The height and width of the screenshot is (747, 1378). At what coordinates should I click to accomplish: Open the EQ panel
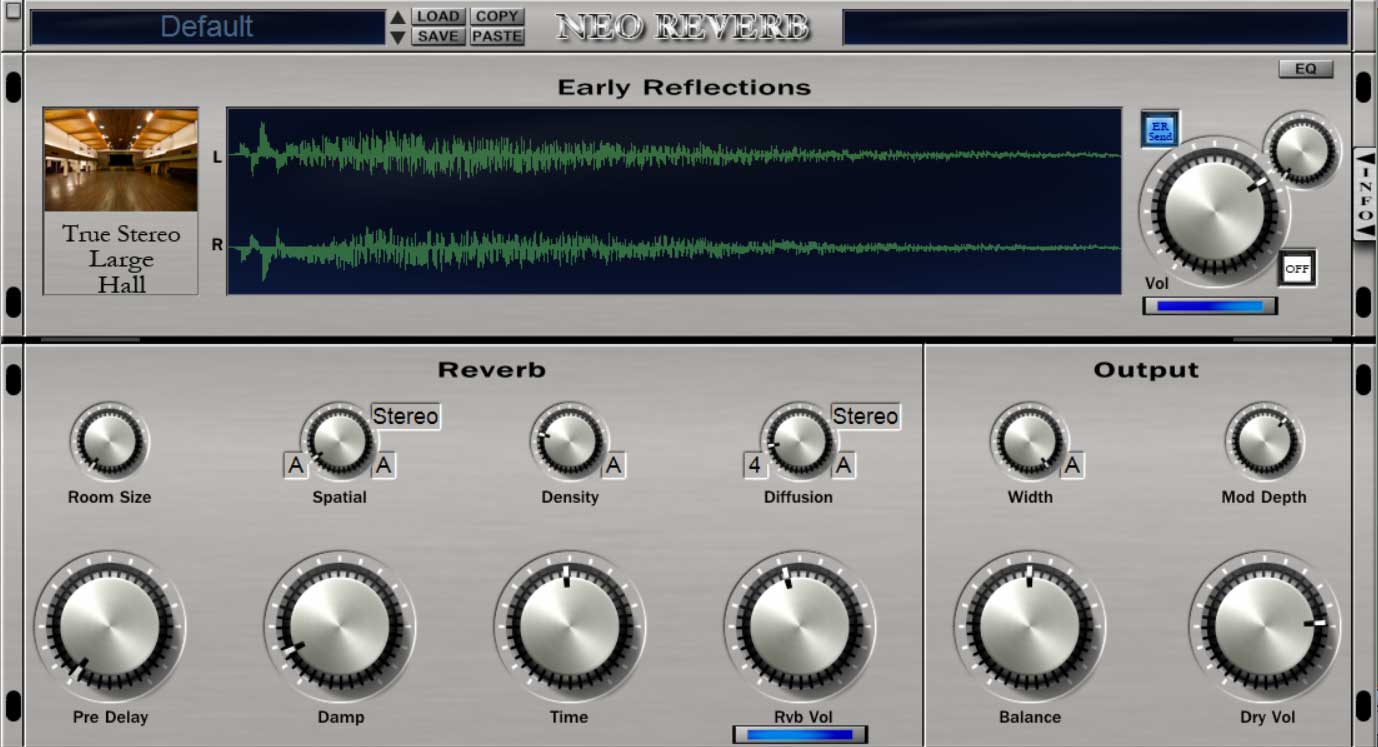click(x=1305, y=69)
